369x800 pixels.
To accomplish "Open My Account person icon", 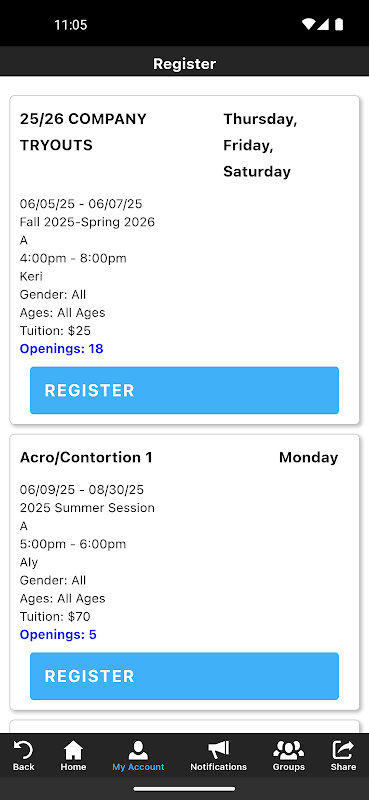I will point(138,751).
